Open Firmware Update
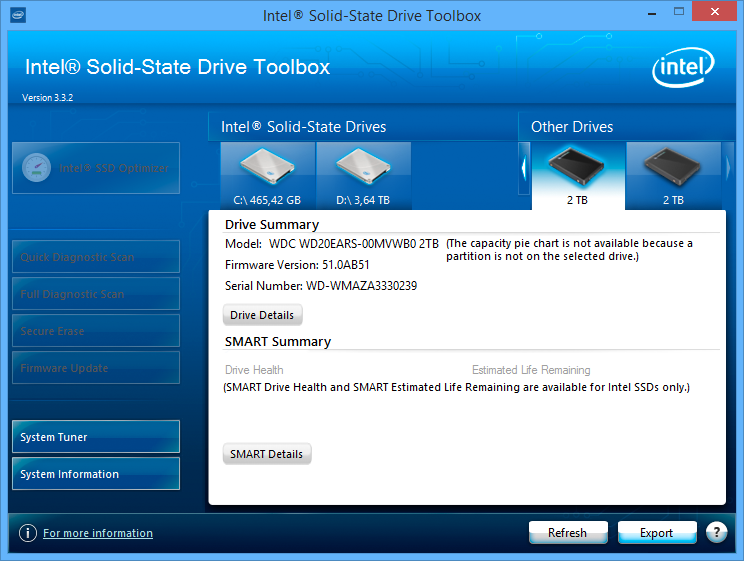This screenshot has height=561, width=744. click(x=96, y=368)
